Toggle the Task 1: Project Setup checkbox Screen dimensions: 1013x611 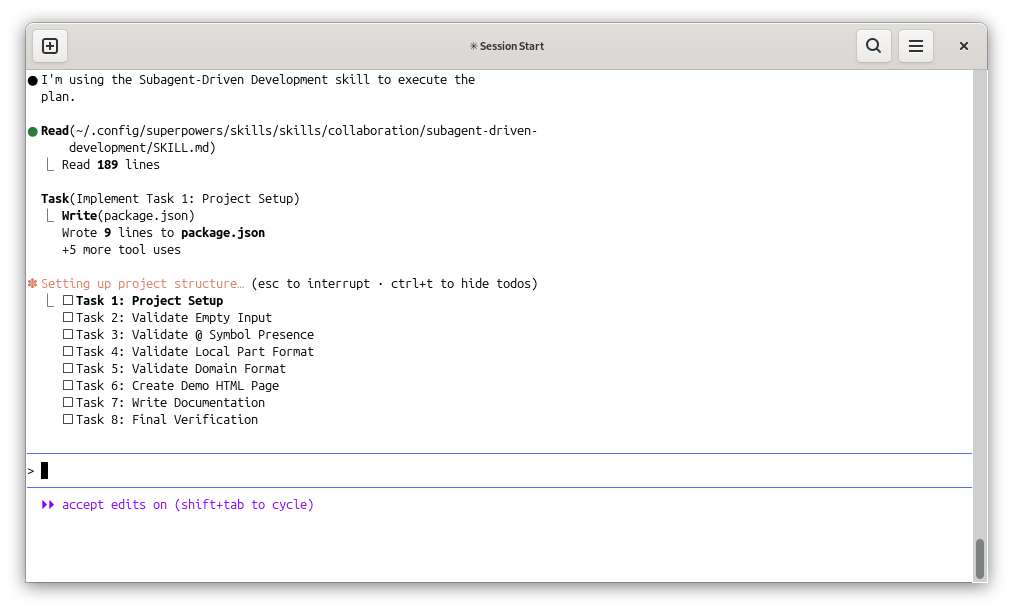pyautogui.click(x=68, y=301)
